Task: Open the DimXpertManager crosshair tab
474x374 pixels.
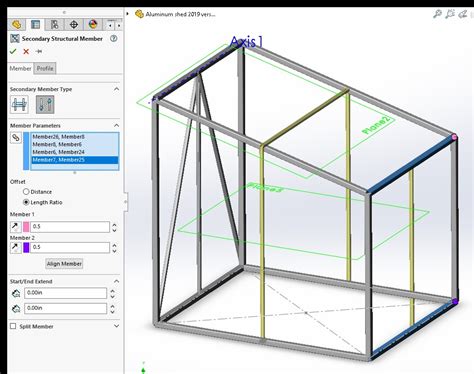Action: coord(74,24)
